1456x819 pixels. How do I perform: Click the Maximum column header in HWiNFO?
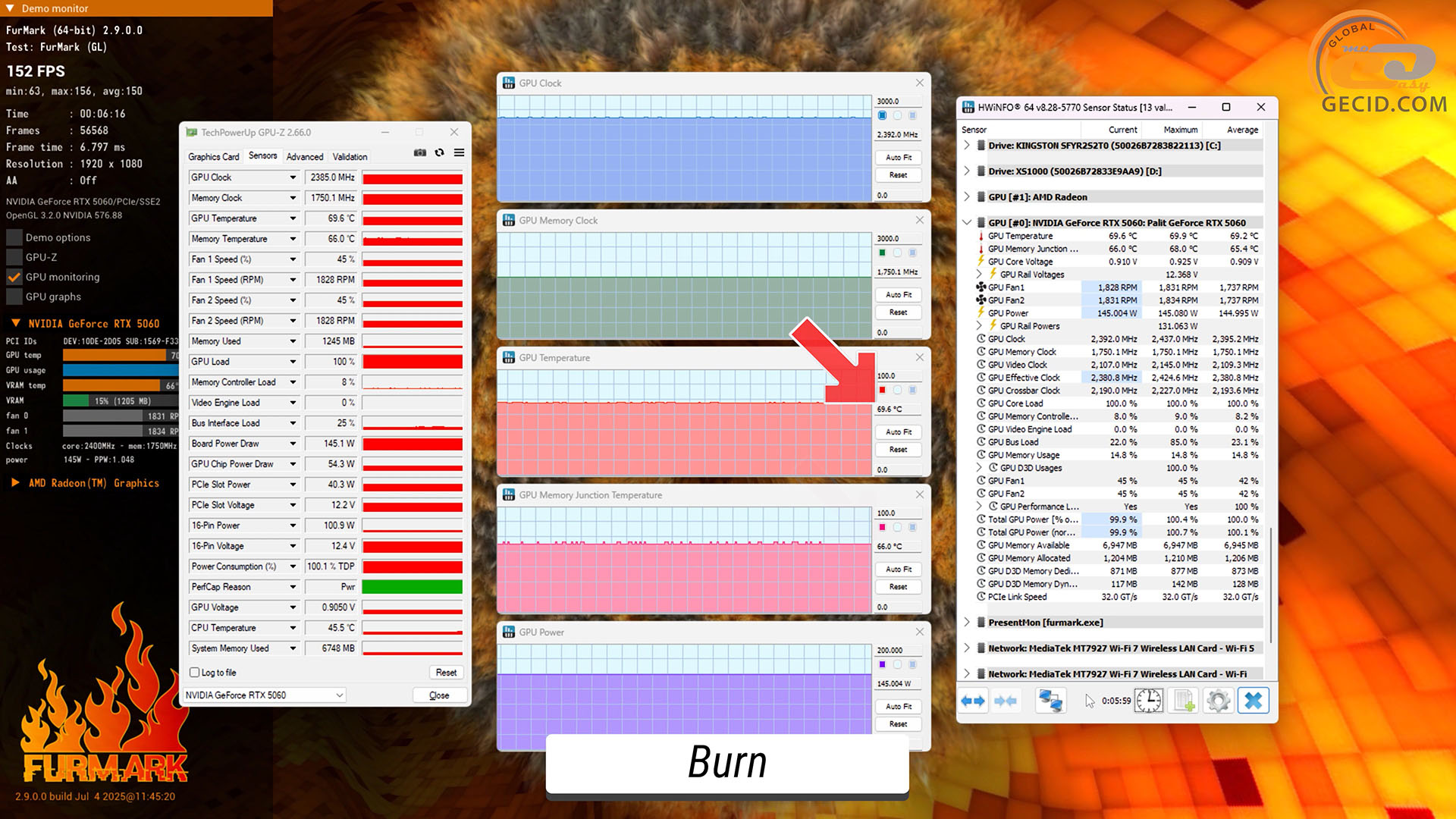1181,130
